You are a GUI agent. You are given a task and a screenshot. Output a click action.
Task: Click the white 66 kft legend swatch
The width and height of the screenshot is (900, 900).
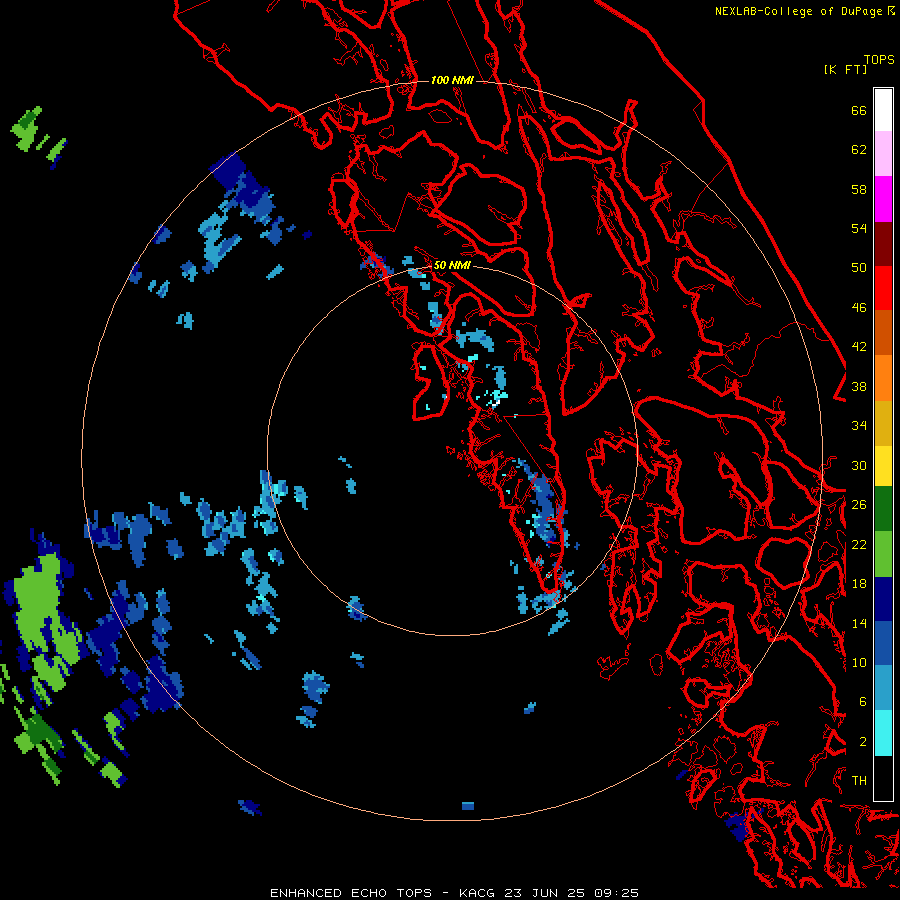coord(883,110)
